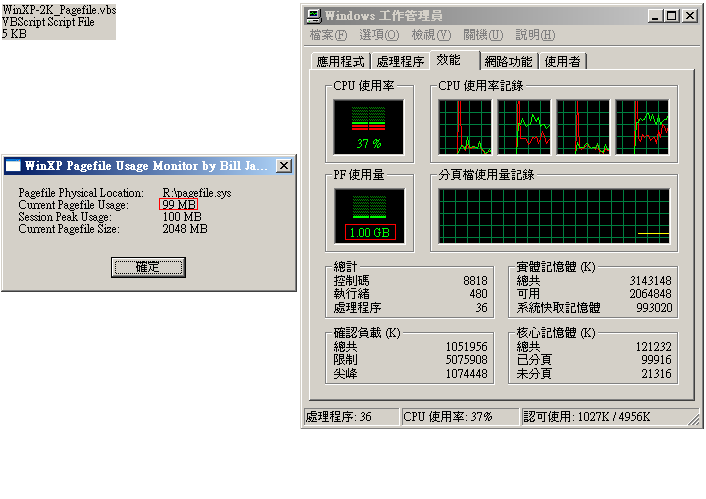Image resolution: width=706 pixels, height=499 pixels.
Task: Click physical memory total 3143148
Action: (650, 281)
